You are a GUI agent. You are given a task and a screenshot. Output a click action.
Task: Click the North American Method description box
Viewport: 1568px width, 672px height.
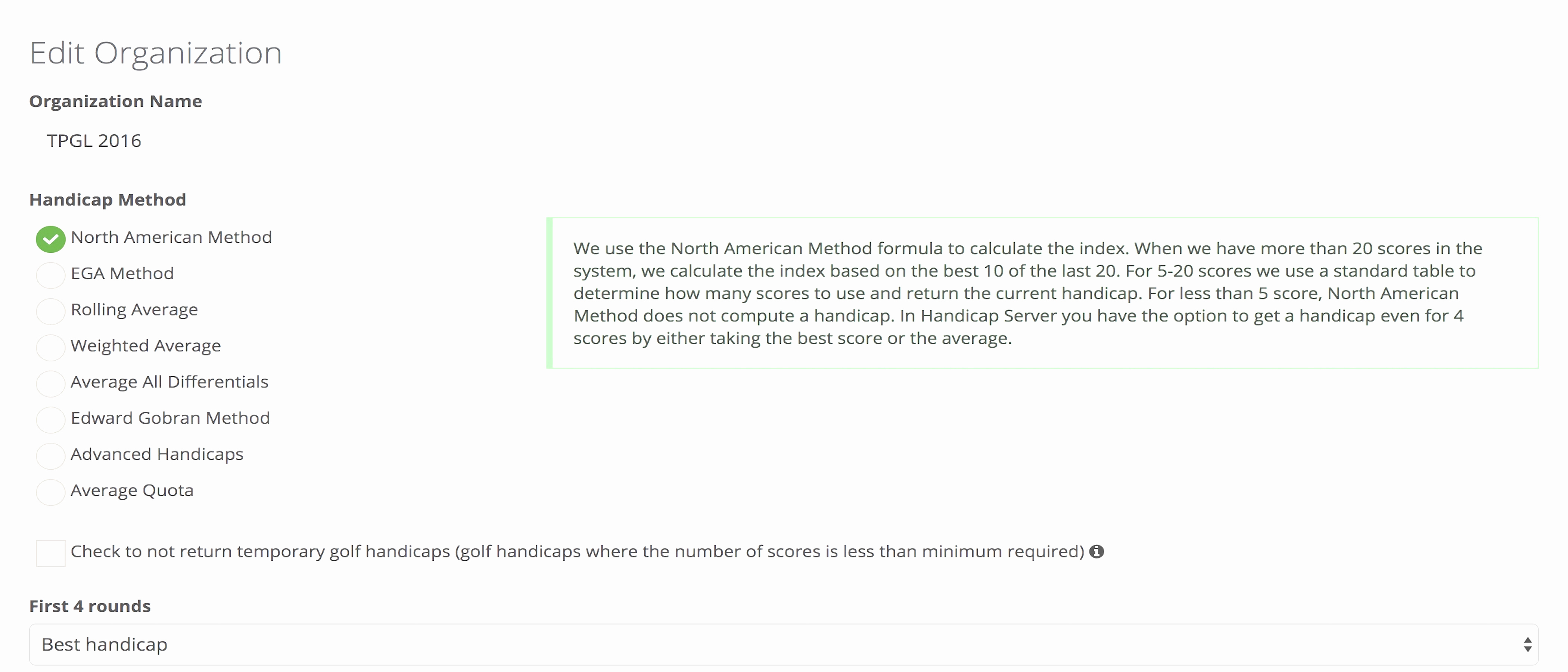[1042, 293]
